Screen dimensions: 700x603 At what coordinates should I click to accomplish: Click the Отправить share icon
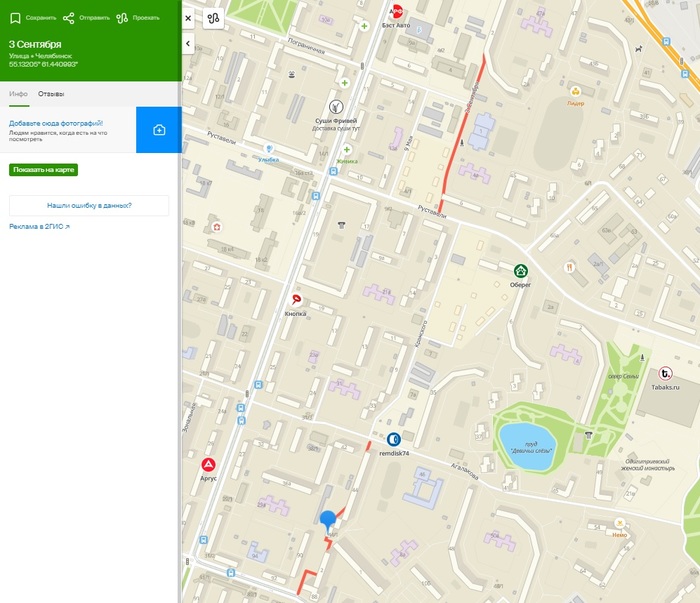(68, 18)
